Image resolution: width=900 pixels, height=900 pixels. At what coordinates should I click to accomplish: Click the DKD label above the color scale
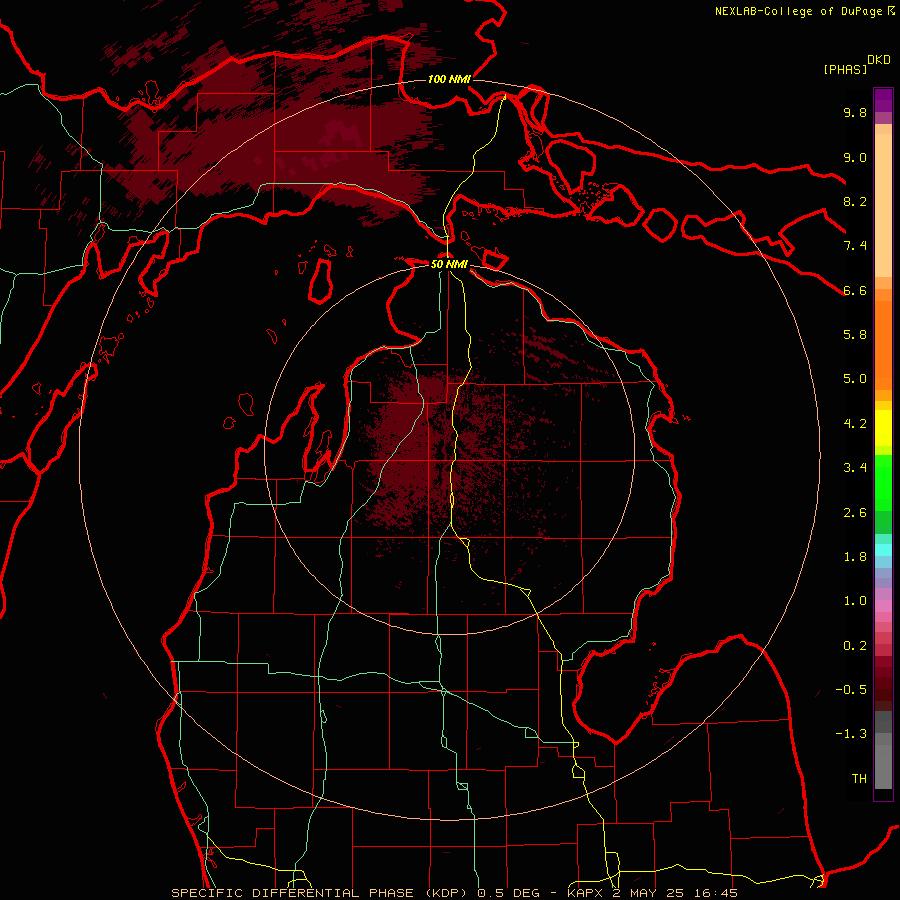[x=879, y=60]
